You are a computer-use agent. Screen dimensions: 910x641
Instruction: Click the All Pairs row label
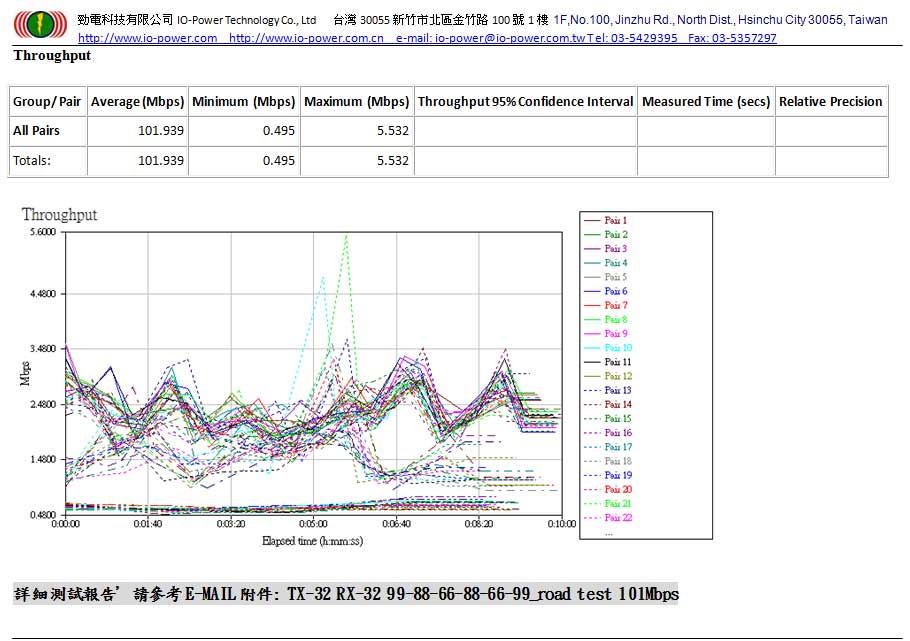tap(36, 131)
